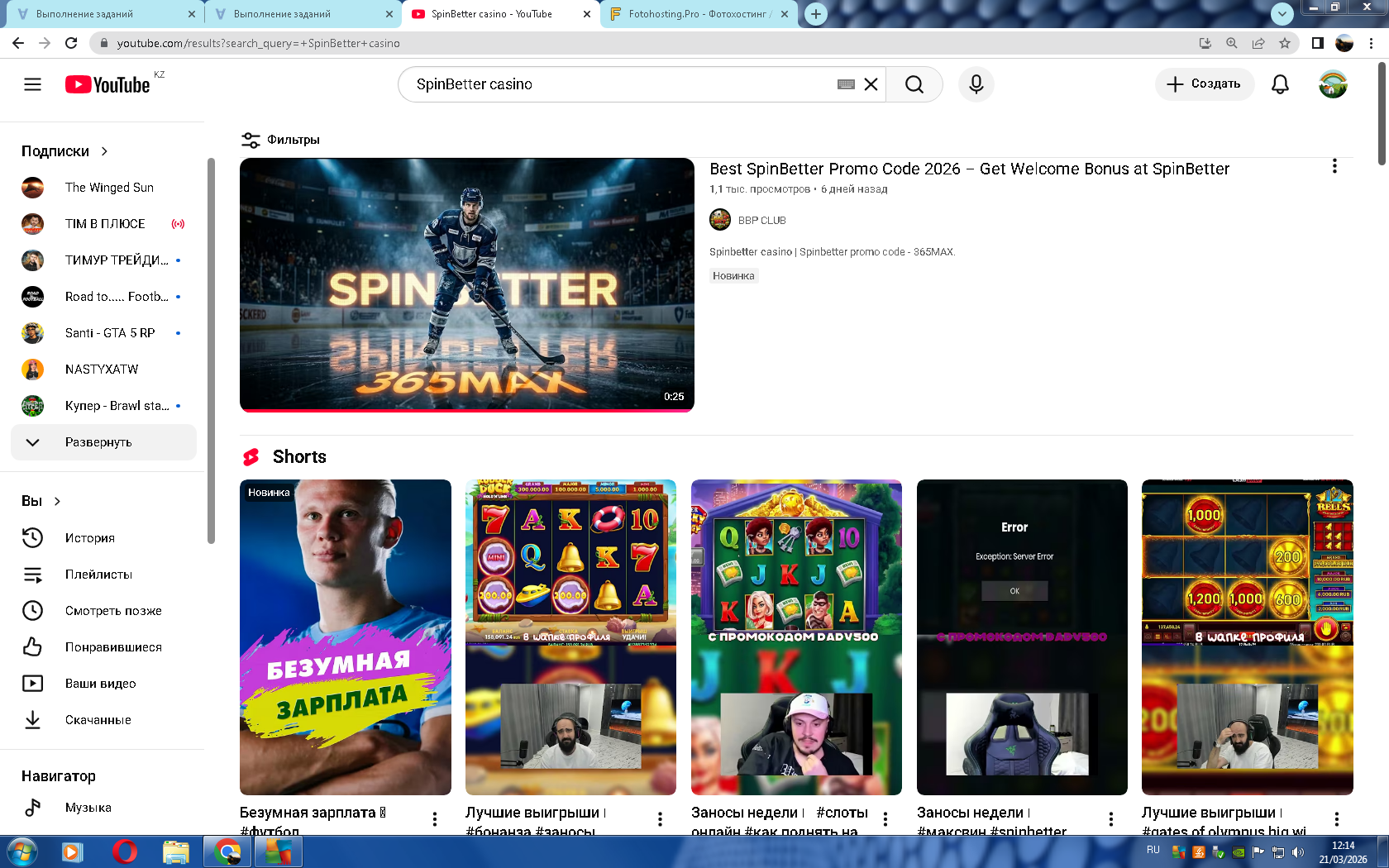Open the Chrome three-dot menu
Viewport: 1389px width, 868px height.
click(1372, 43)
